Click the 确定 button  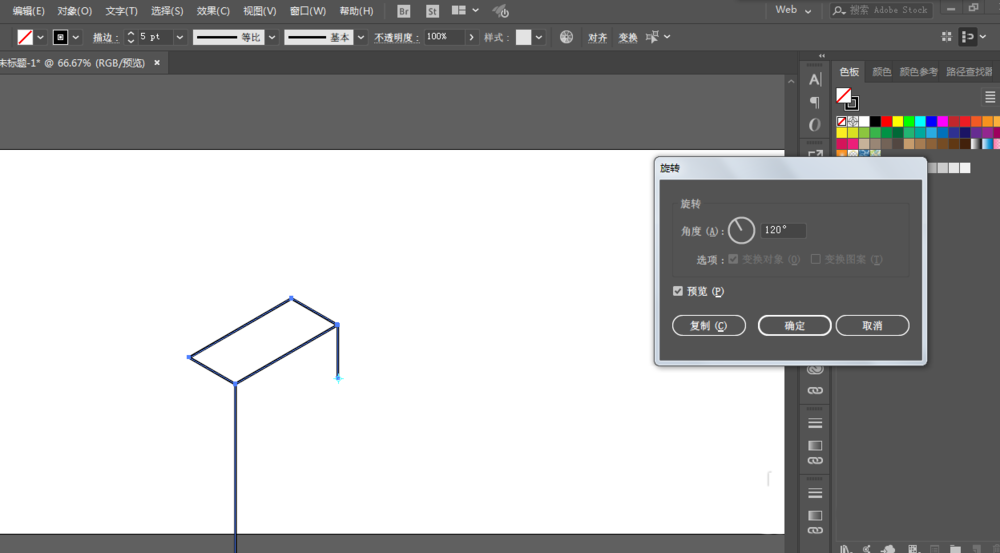795,325
